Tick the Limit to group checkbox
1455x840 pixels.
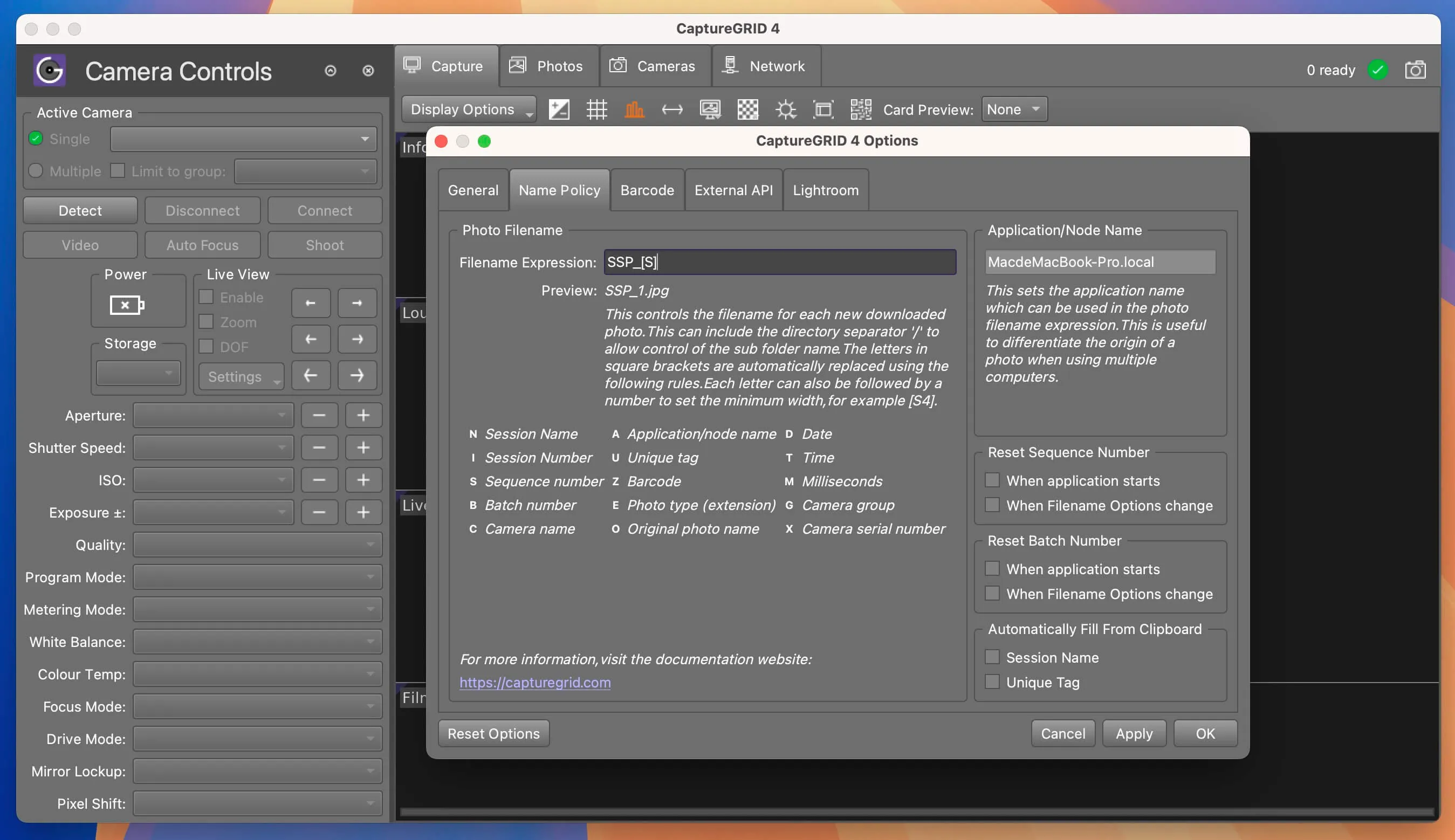118,170
